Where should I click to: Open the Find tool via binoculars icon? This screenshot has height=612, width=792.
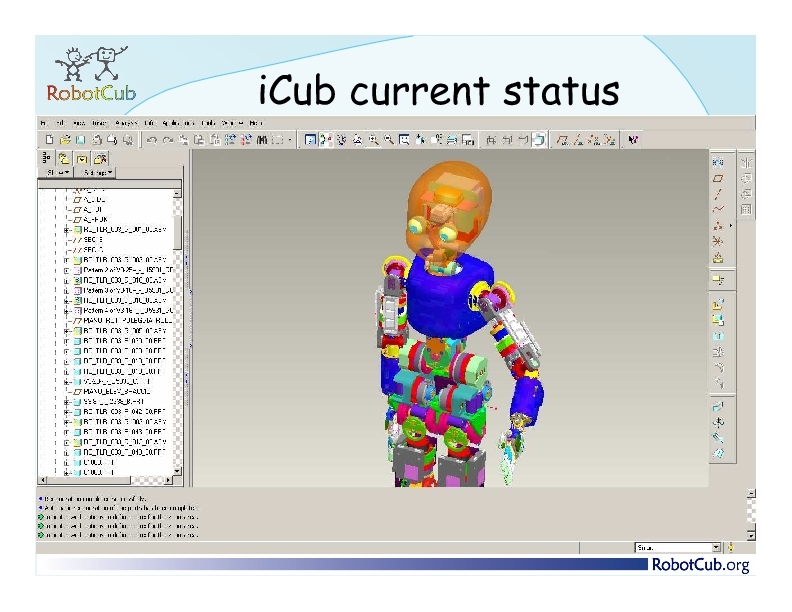pos(262,140)
